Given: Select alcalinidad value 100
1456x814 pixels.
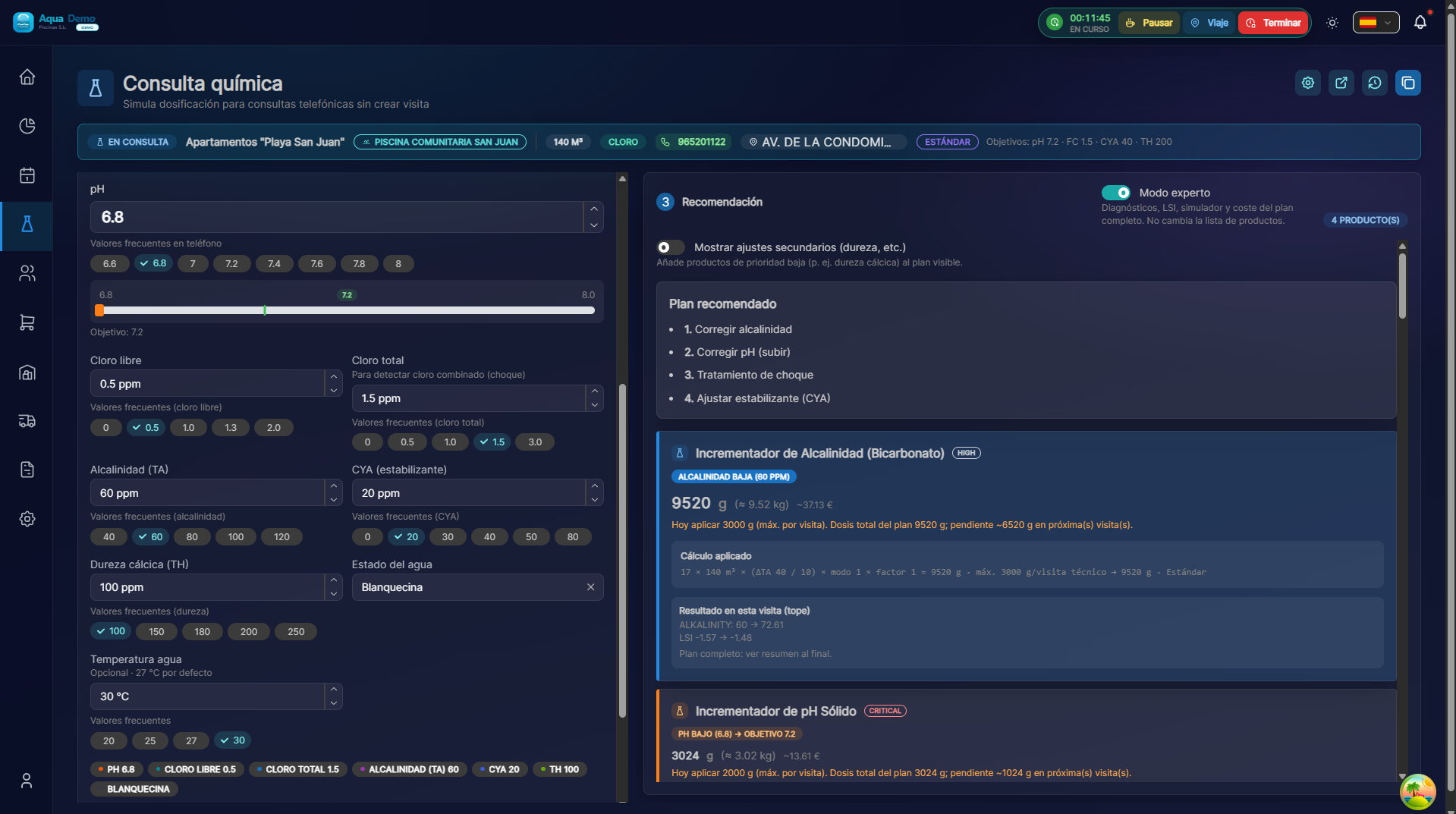Looking at the screenshot, I should pos(236,537).
